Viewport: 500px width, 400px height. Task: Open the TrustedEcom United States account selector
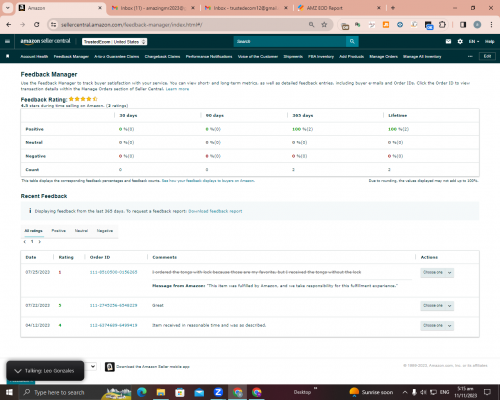pyautogui.click(x=115, y=42)
